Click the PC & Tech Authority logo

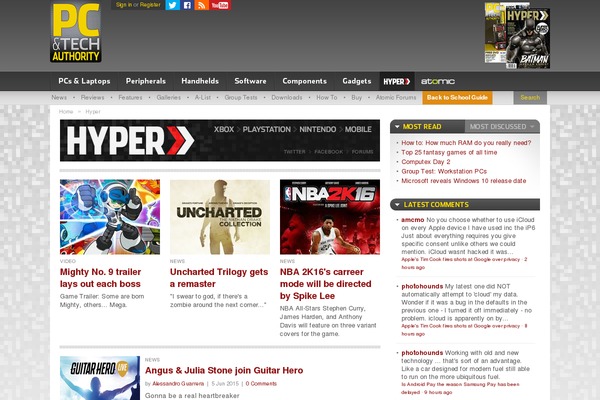tap(76, 32)
